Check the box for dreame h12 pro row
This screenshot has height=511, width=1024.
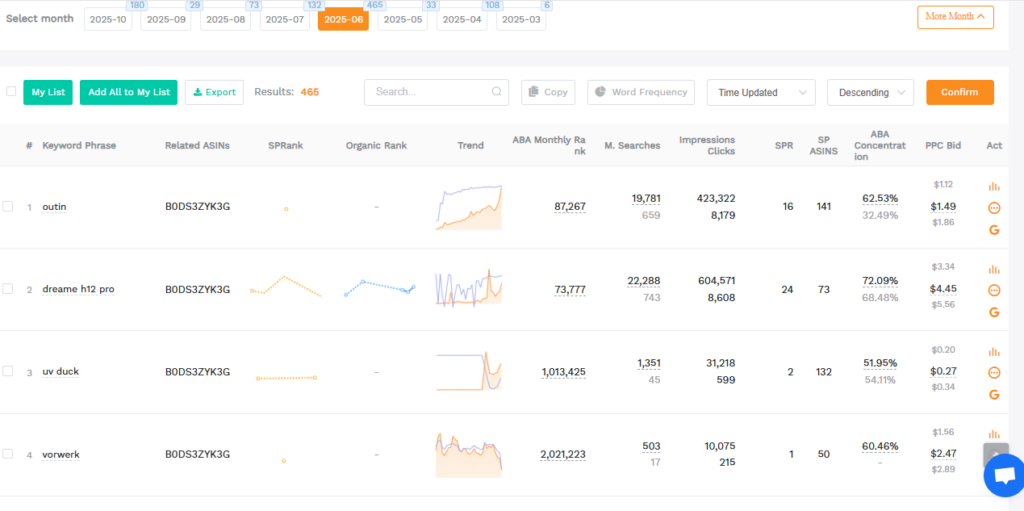coord(7,289)
